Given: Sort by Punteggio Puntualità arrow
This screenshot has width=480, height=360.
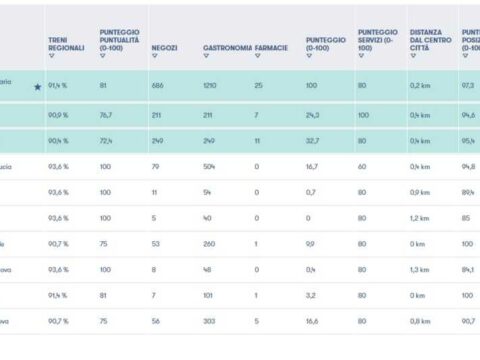Looking at the screenshot, I should click(x=103, y=56).
